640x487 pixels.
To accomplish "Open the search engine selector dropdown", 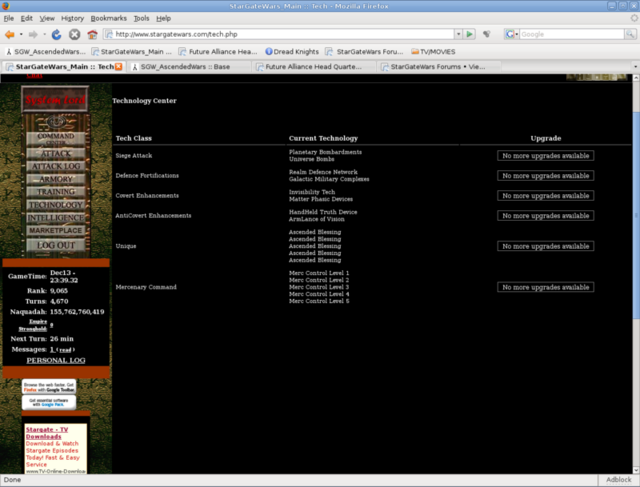I will pyautogui.click(x=511, y=34).
